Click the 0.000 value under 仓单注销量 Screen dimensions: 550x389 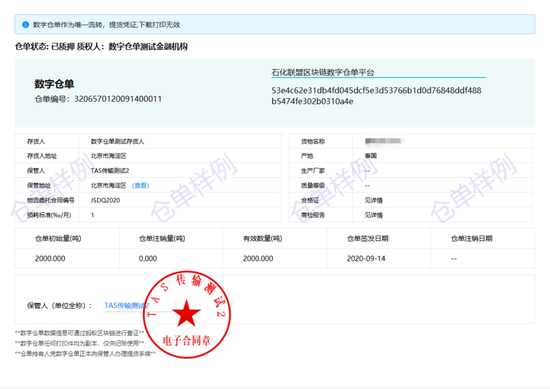point(148,259)
